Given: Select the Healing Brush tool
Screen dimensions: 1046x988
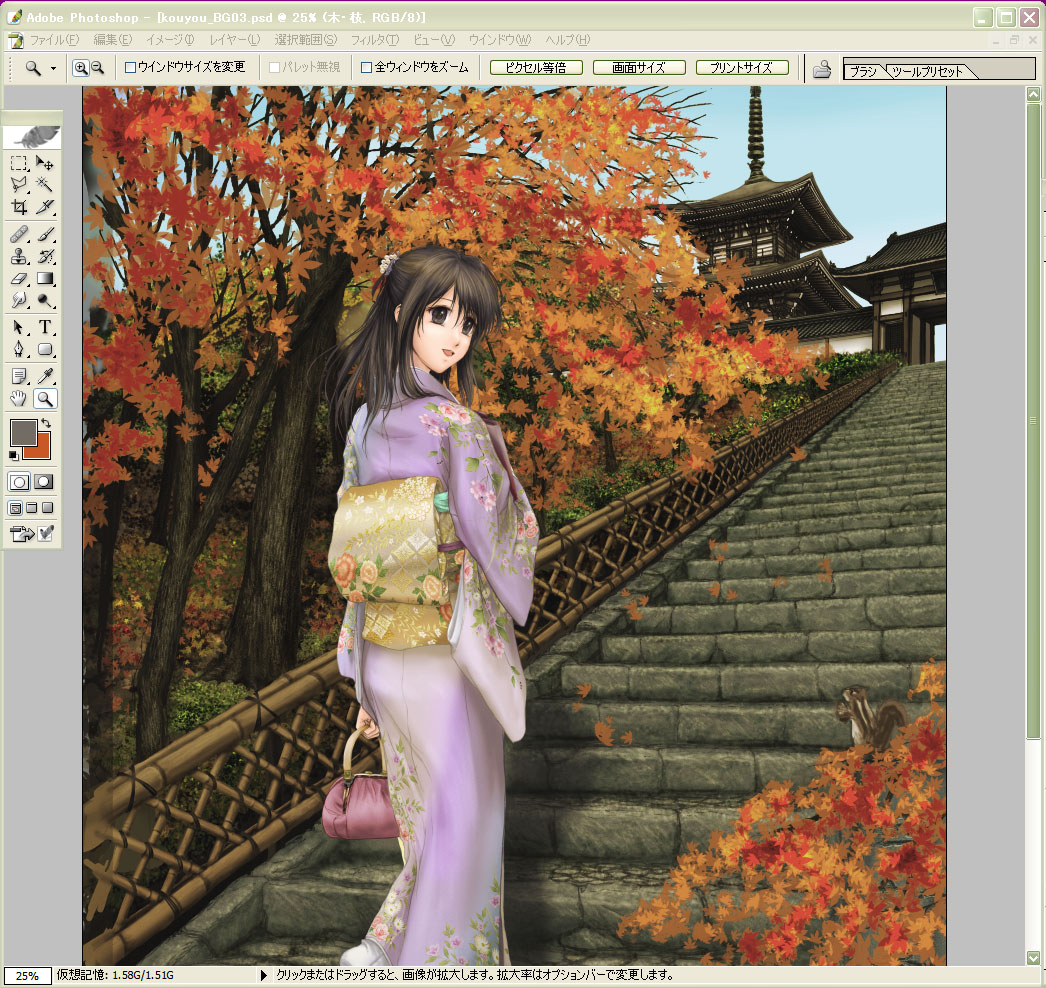Looking at the screenshot, I should (x=19, y=234).
